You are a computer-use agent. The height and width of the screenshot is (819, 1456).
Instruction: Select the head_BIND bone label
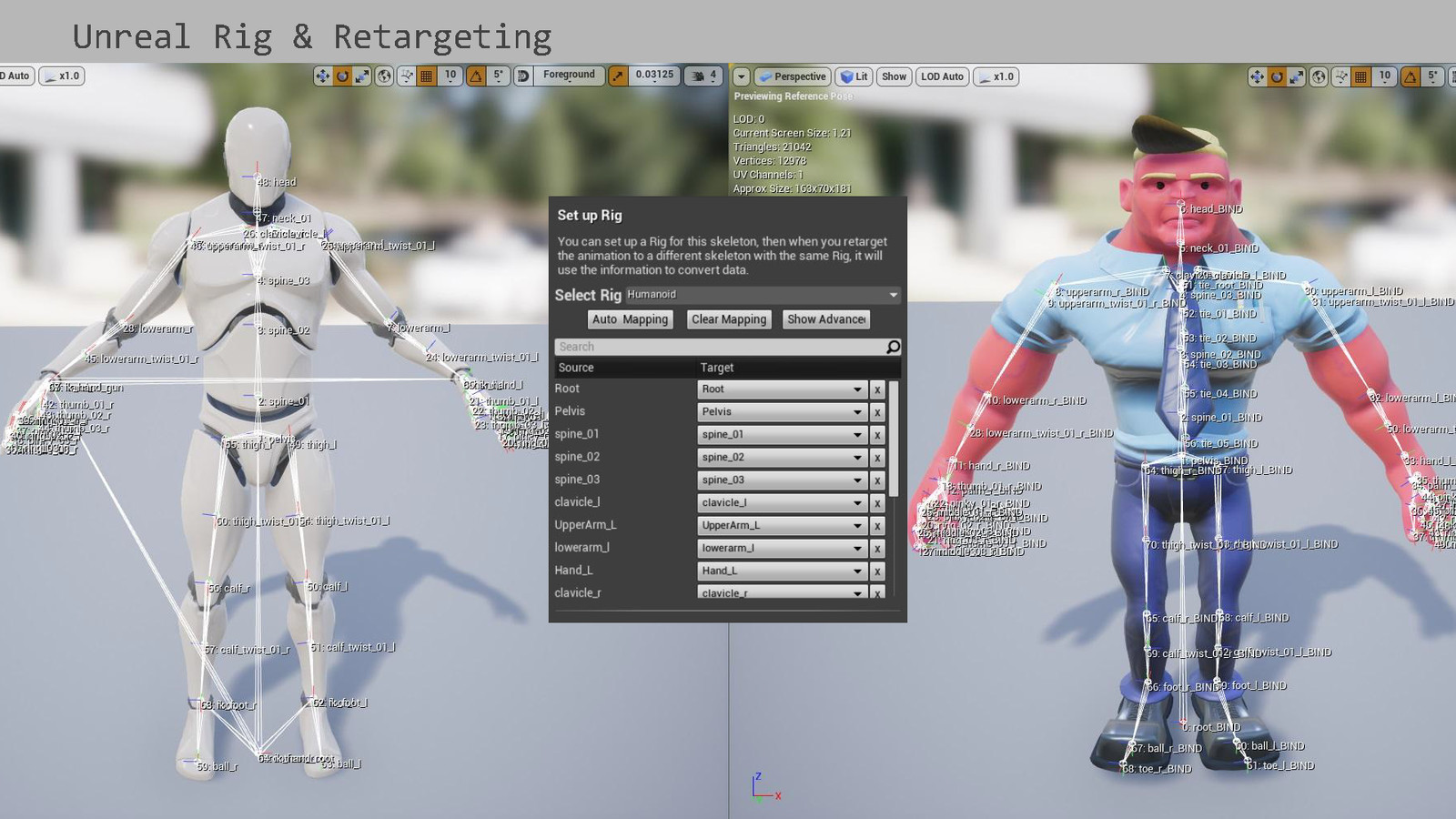coord(1211,209)
